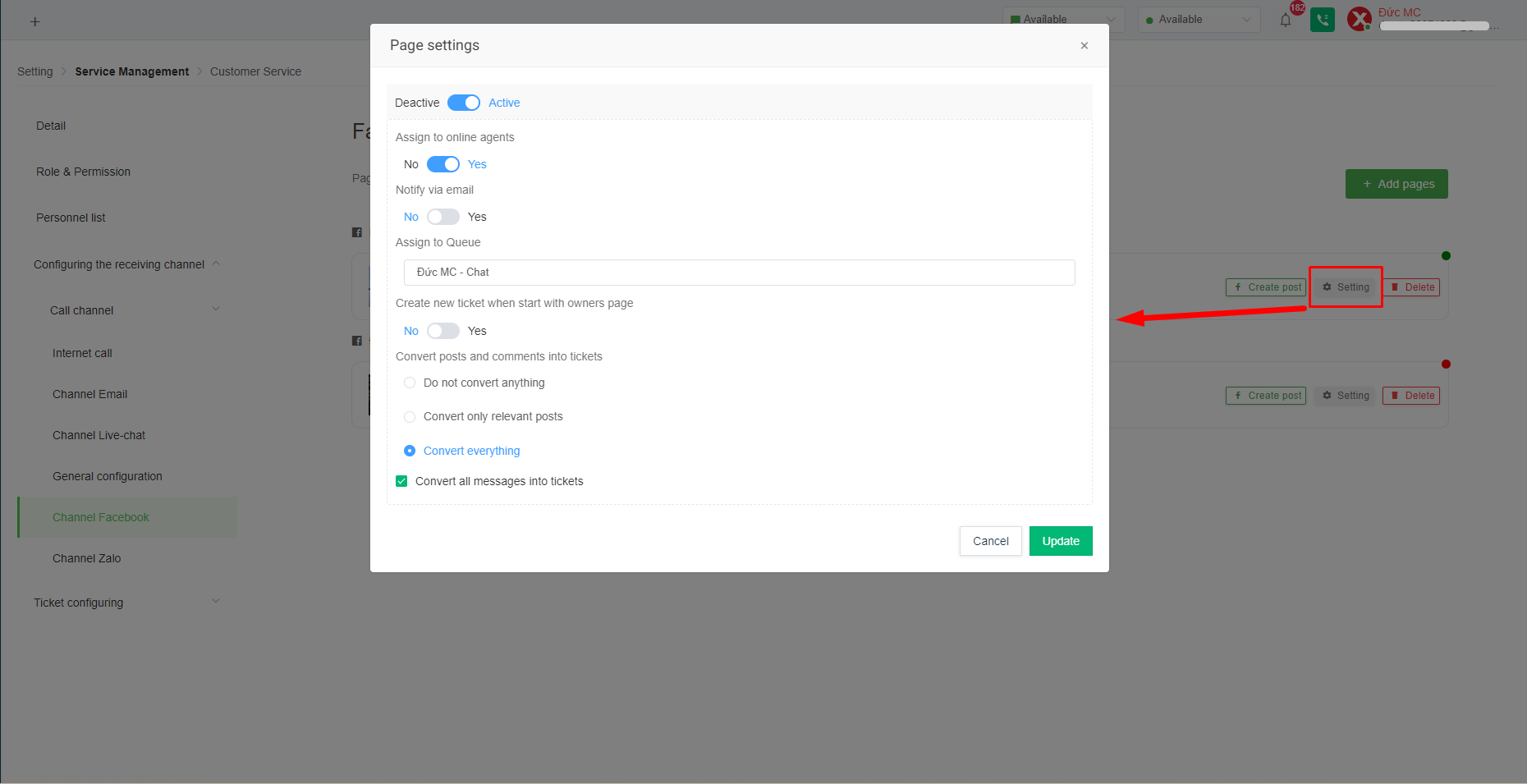The image size is (1527, 784).
Task: Click the Add pages button
Action: pyautogui.click(x=1396, y=184)
